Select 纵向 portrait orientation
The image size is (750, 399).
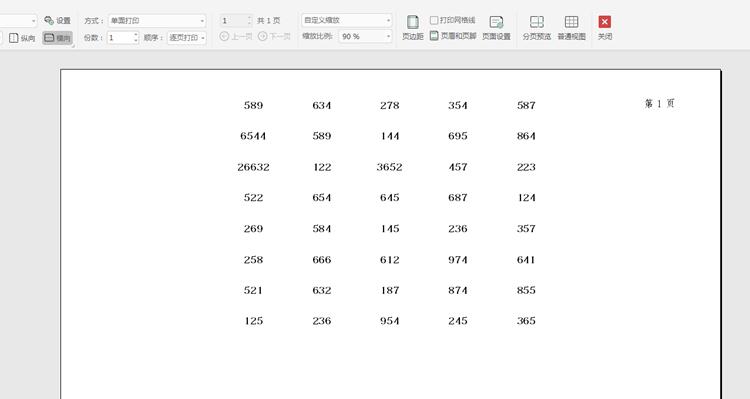[x=22, y=38]
